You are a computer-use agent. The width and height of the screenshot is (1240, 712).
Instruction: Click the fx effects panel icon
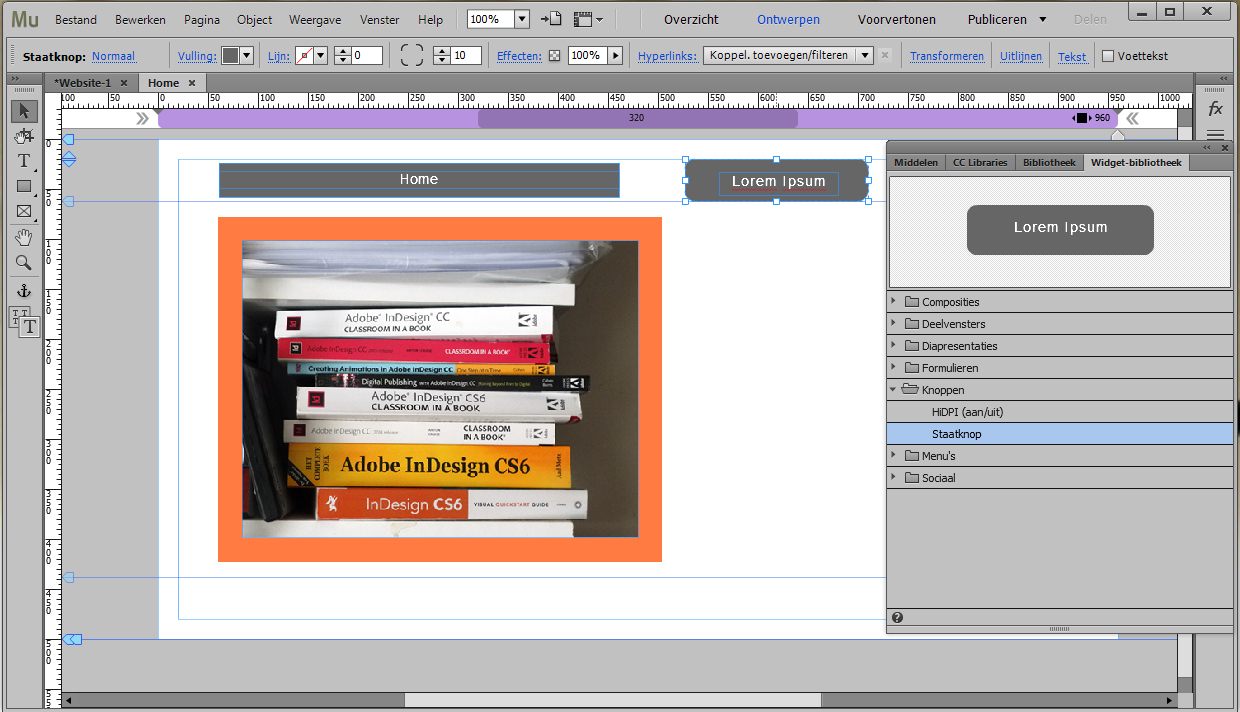click(x=1215, y=108)
